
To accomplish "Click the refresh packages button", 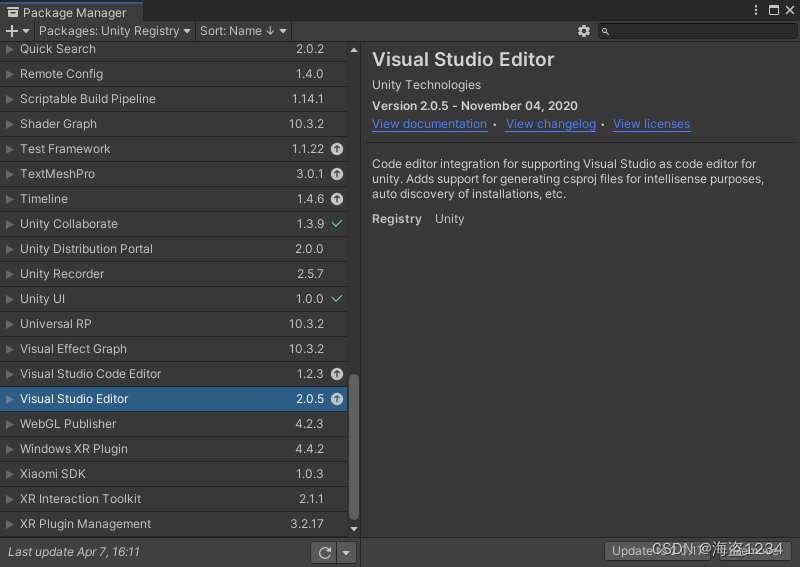I will [324, 552].
